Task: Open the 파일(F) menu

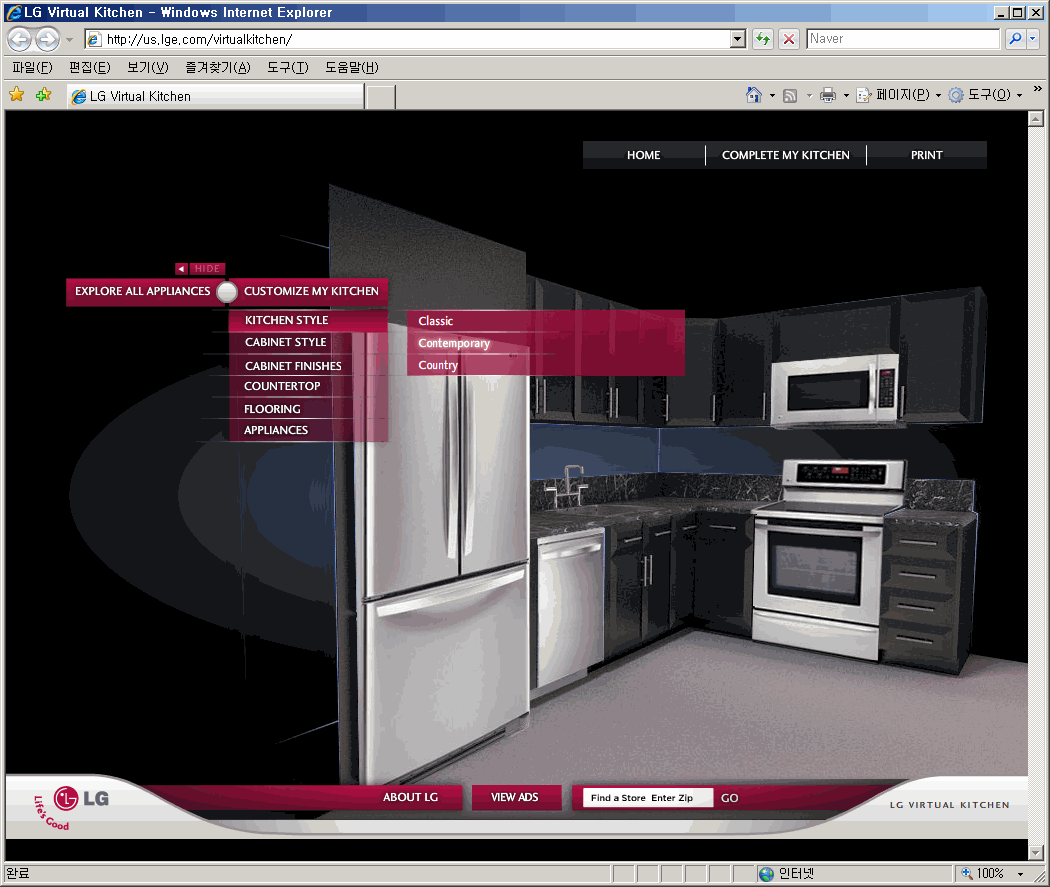Action: (x=32, y=67)
